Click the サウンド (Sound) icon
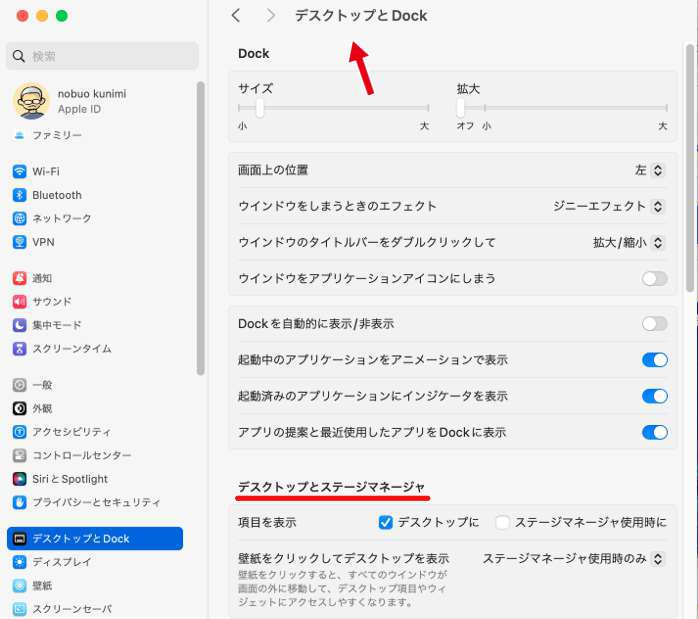Viewport: 698px width, 619px height. tap(19, 302)
